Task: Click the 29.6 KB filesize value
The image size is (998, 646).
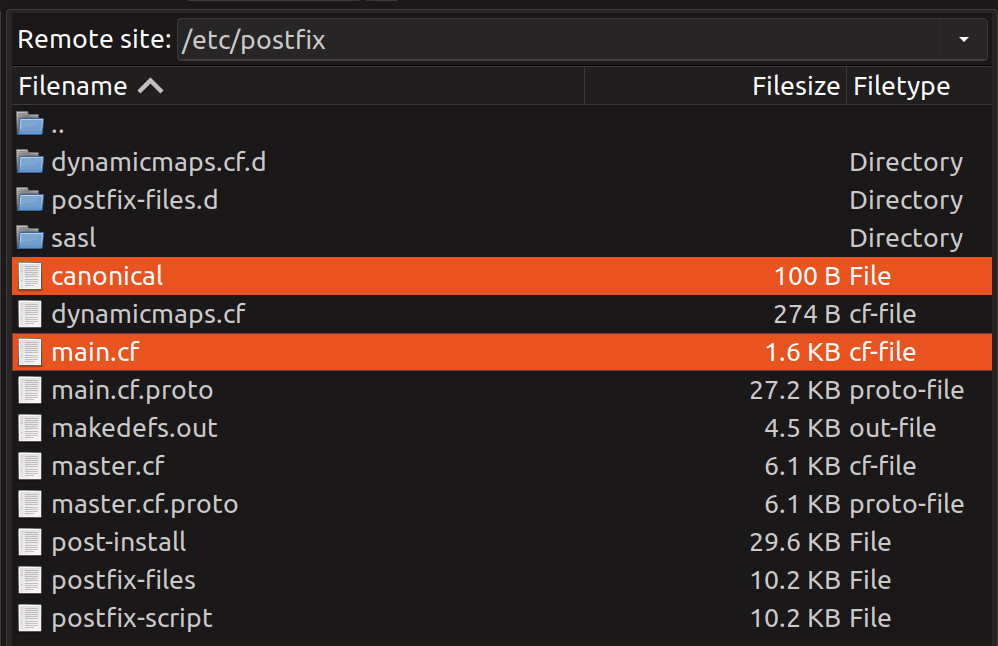Action: click(795, 542)
